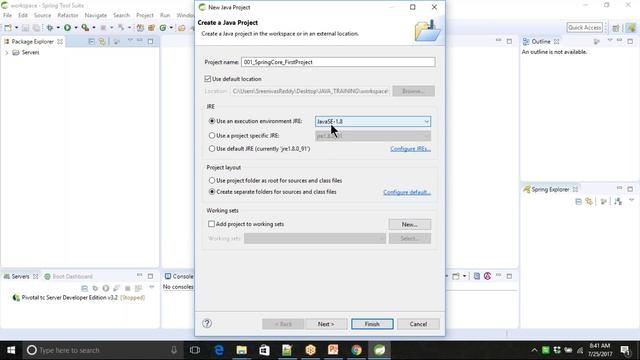Click New... working set button
Screen dimensions: 640x360
410,224
